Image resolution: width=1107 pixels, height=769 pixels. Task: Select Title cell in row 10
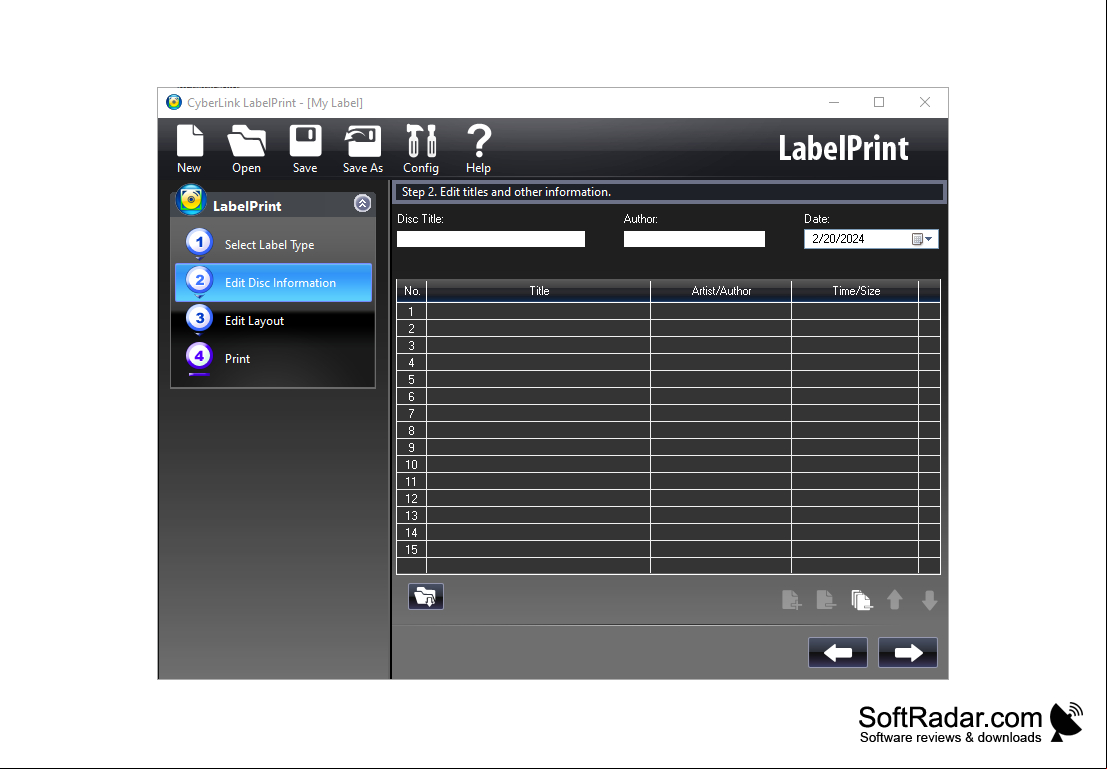pyautogui.click(x=539, y=465)
